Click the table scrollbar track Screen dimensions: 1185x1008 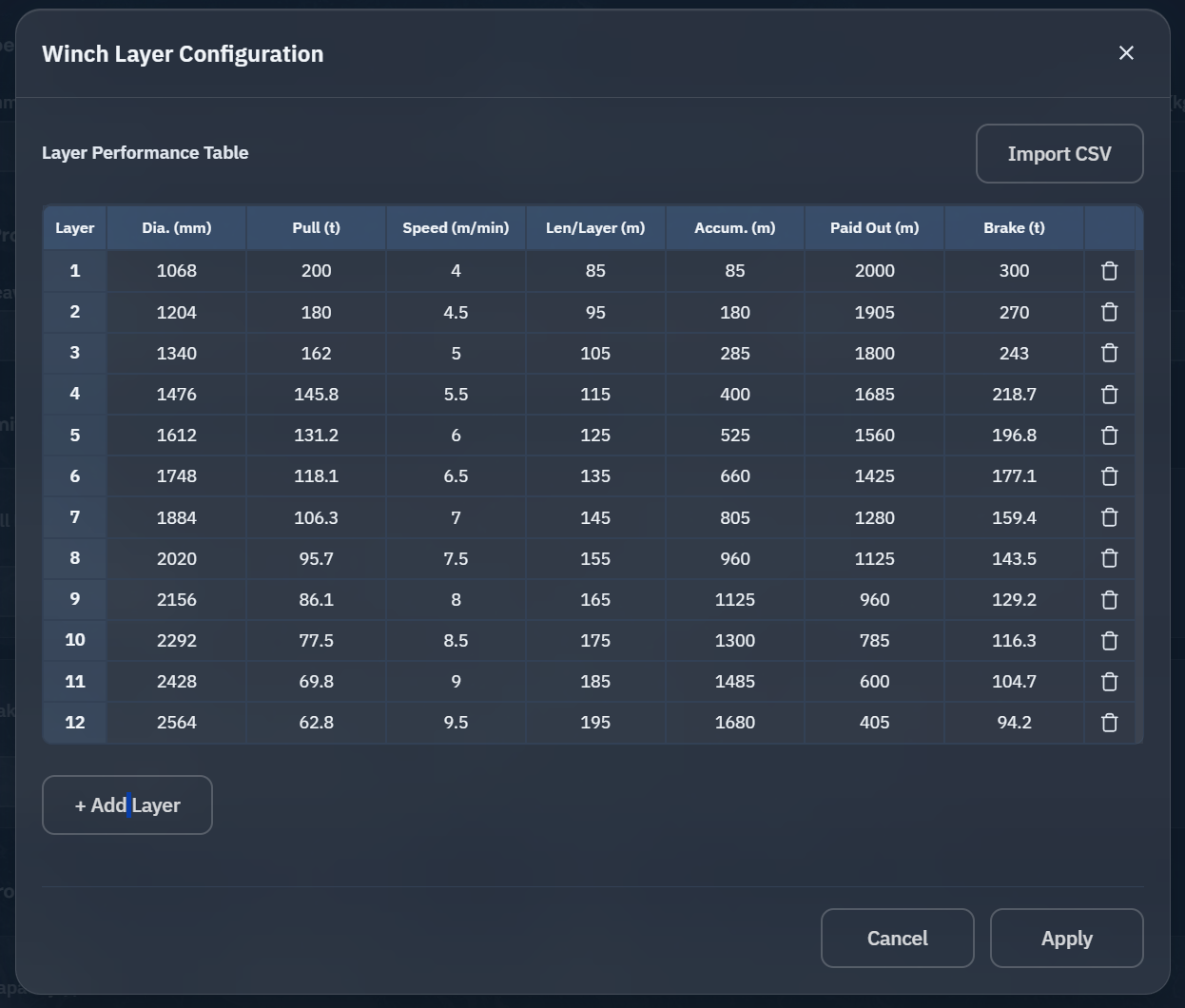(x=1140, y=475)
